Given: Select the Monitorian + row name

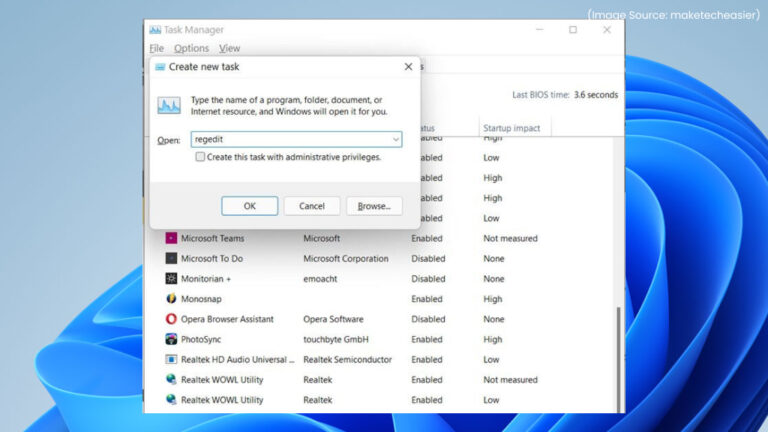Looking at the screenshot, I should coord(206,278).
